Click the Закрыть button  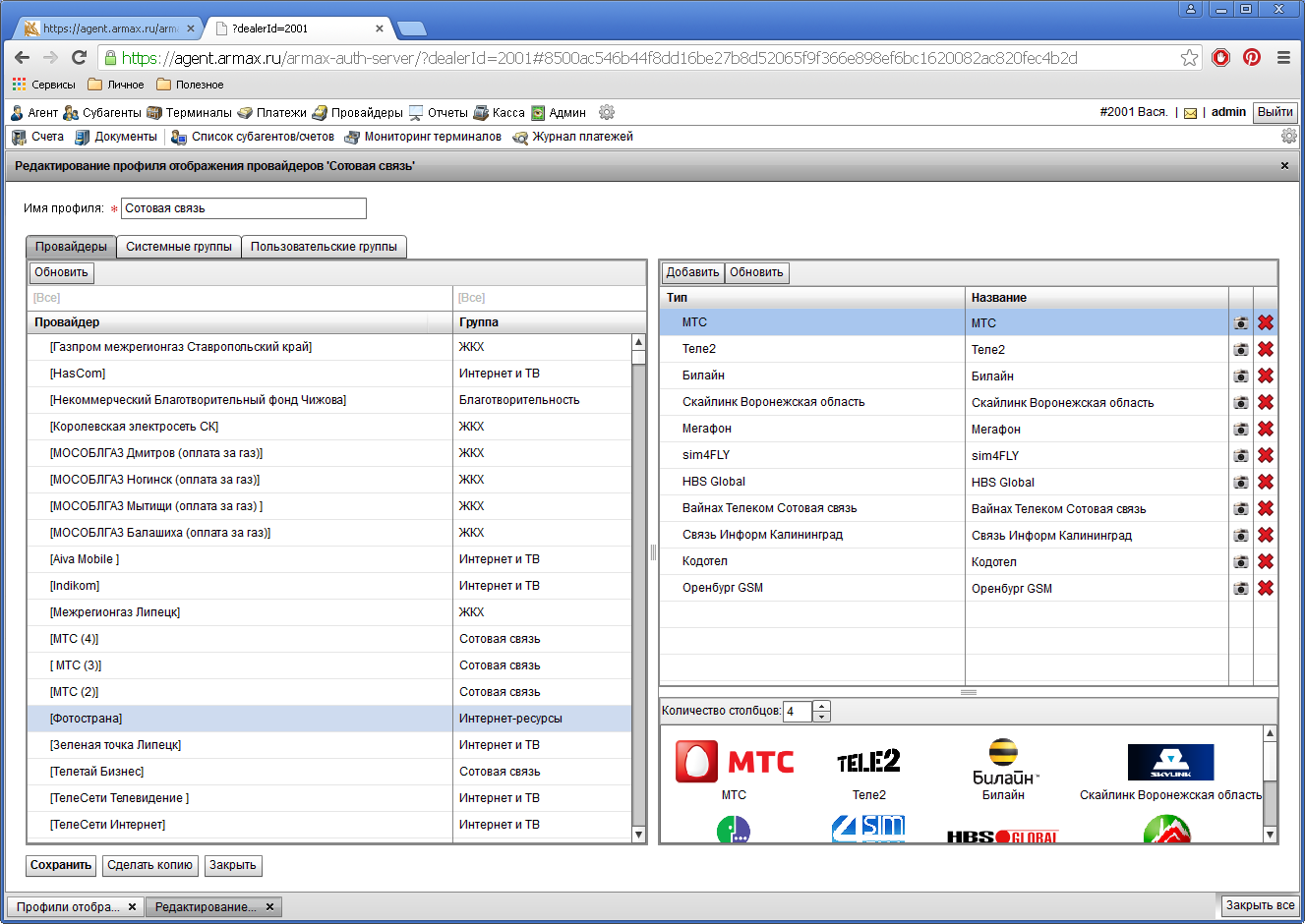point(233,866)
